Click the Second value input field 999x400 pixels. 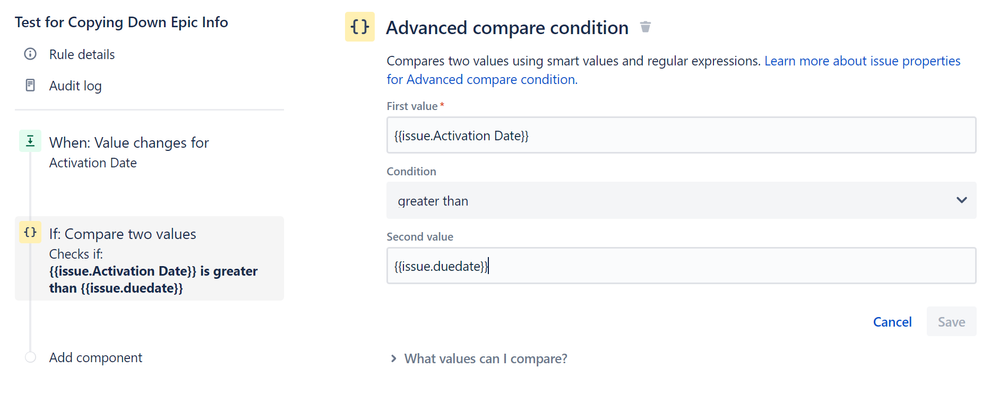pos(680,266)
